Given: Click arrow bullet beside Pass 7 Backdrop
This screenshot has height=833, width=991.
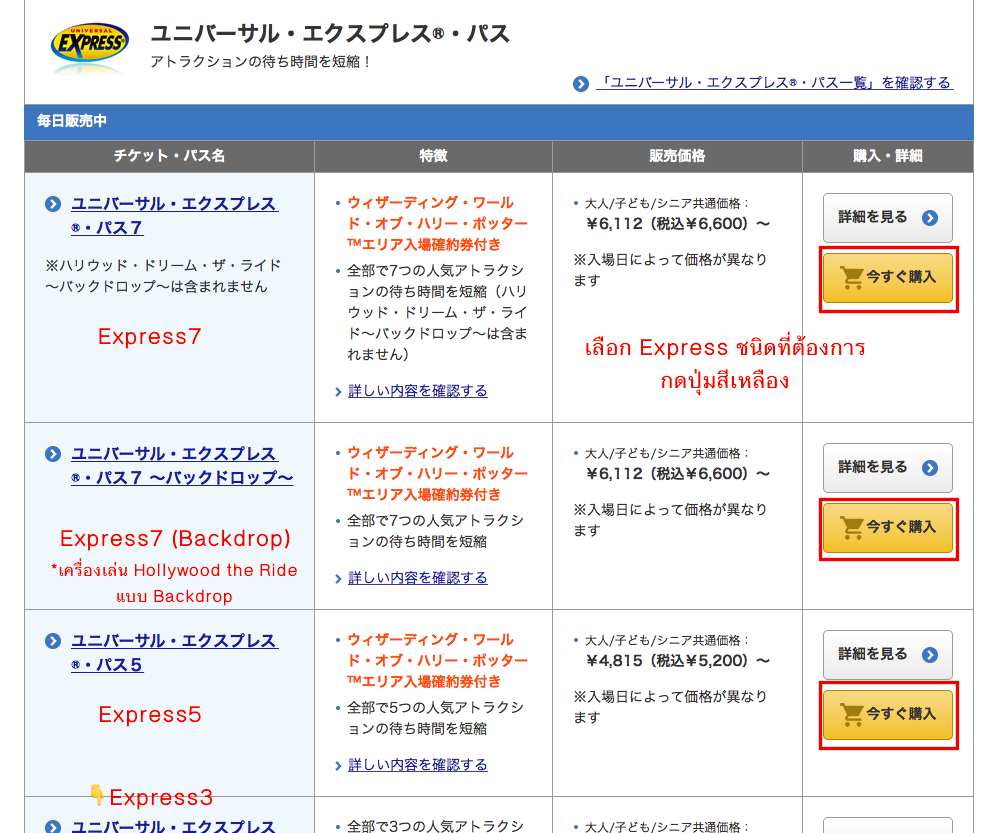Looking at the screenshot, I should click(53, 454).
